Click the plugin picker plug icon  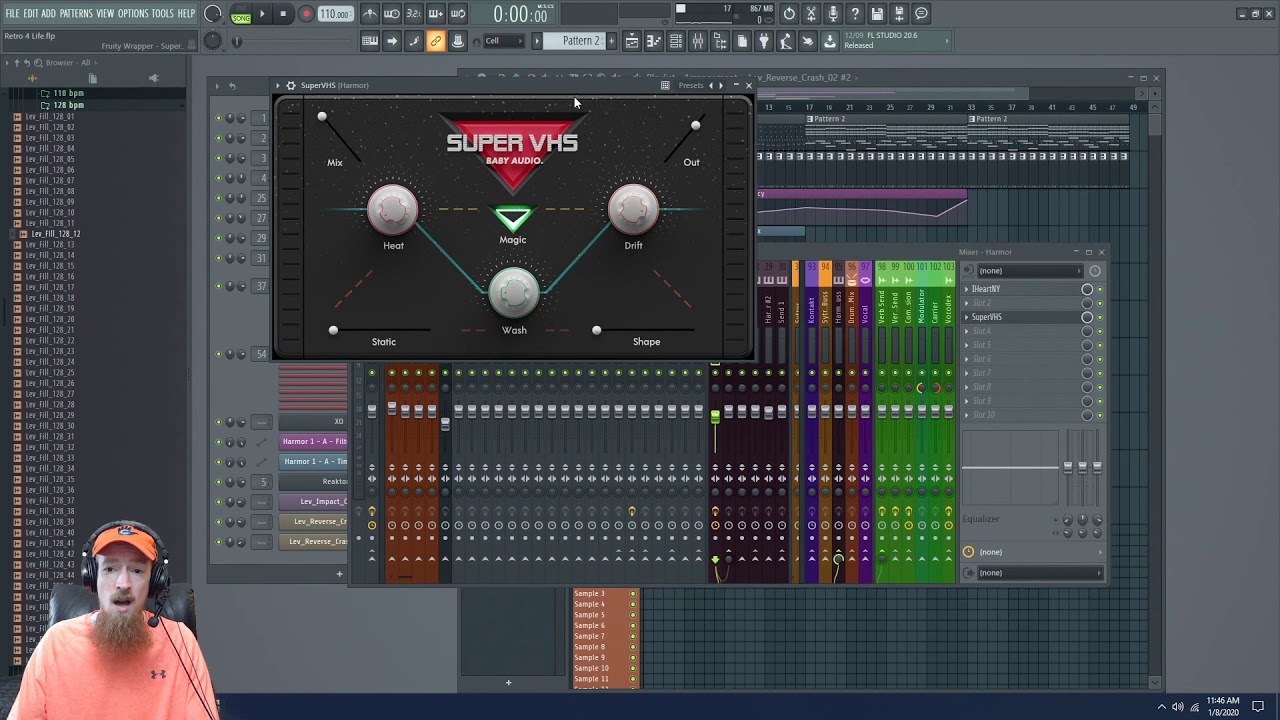(764, 41)
